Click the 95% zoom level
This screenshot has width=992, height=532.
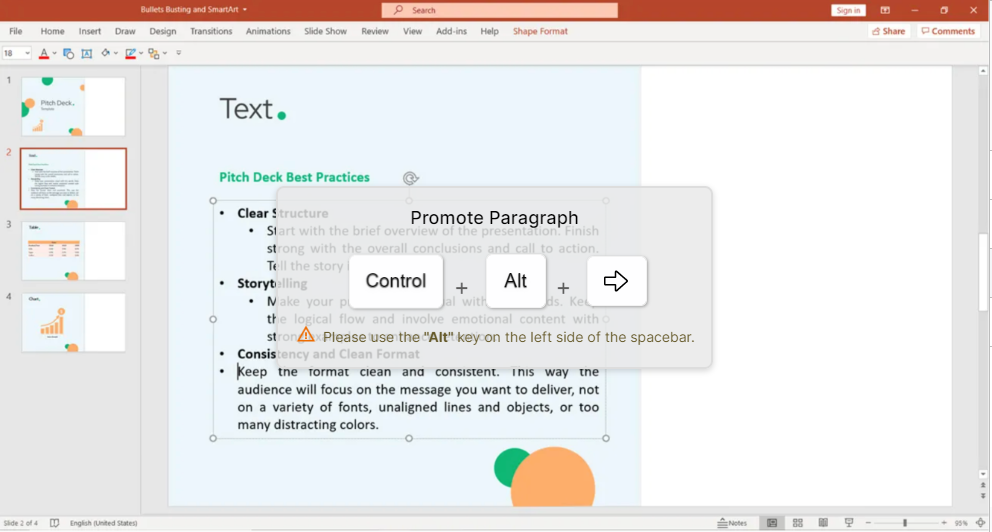tap(961, 523)
